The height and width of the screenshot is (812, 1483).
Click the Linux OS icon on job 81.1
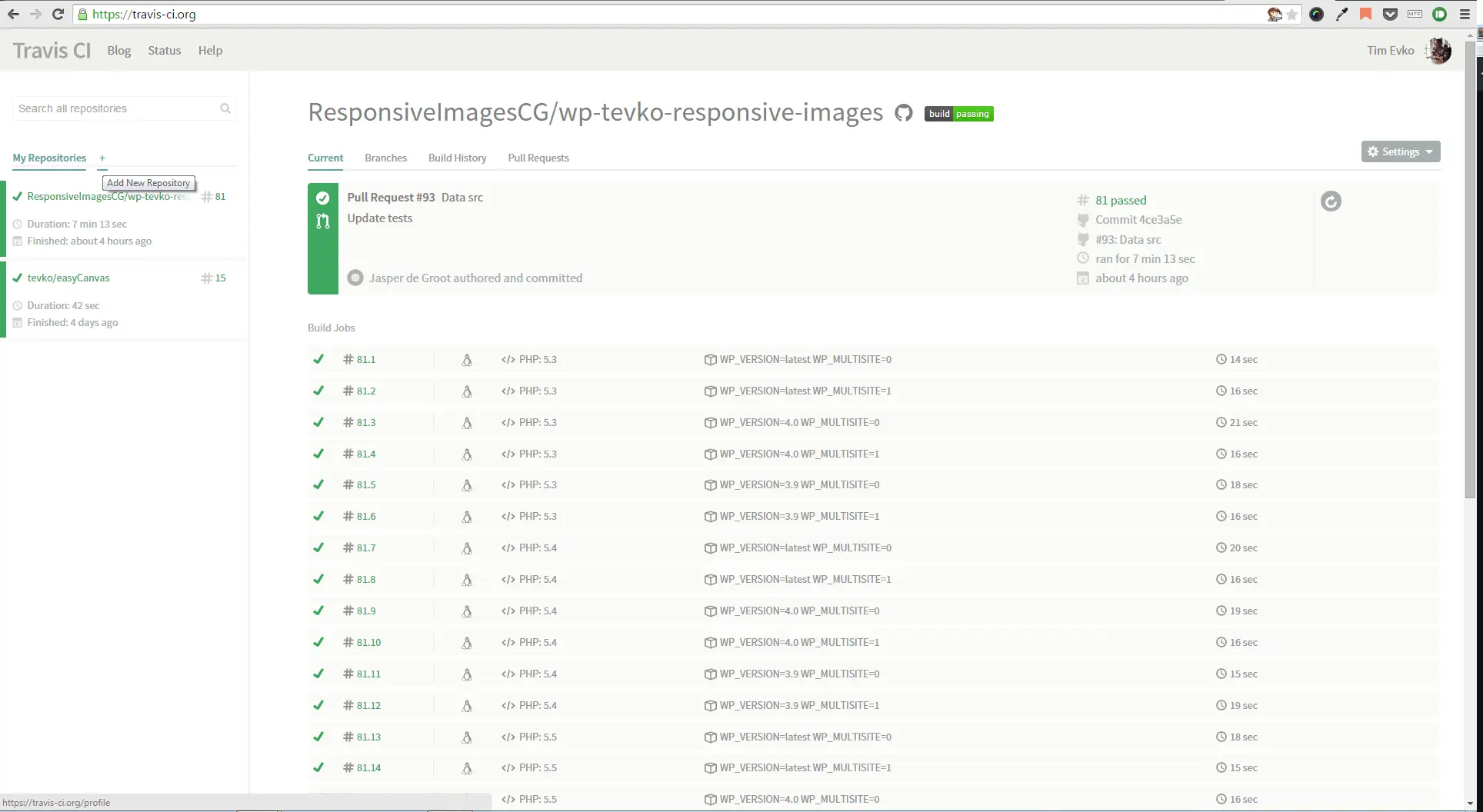click(467, 359)
